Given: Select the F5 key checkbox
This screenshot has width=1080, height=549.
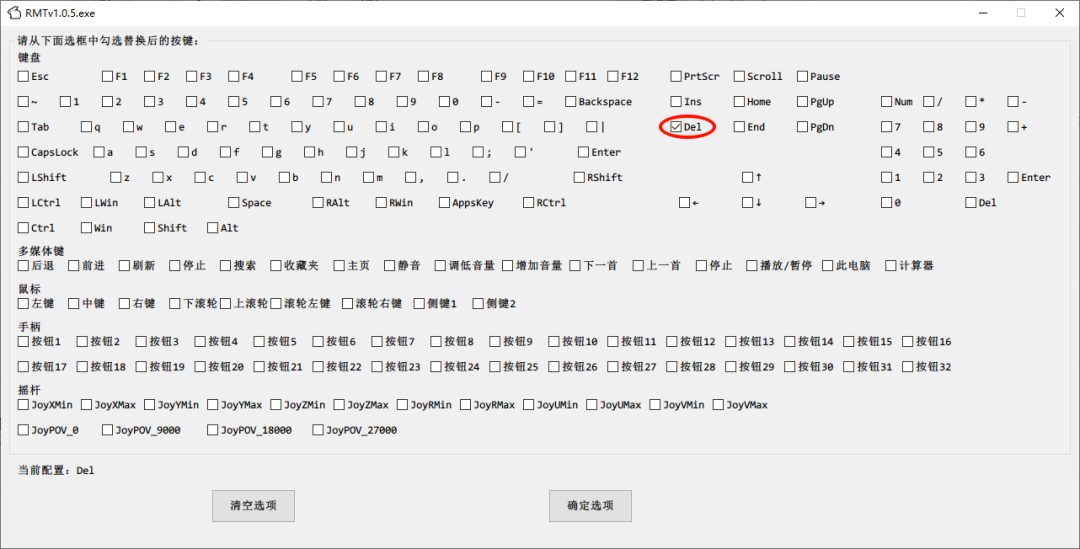Looking at the screenshot, I should pos(297,76).
